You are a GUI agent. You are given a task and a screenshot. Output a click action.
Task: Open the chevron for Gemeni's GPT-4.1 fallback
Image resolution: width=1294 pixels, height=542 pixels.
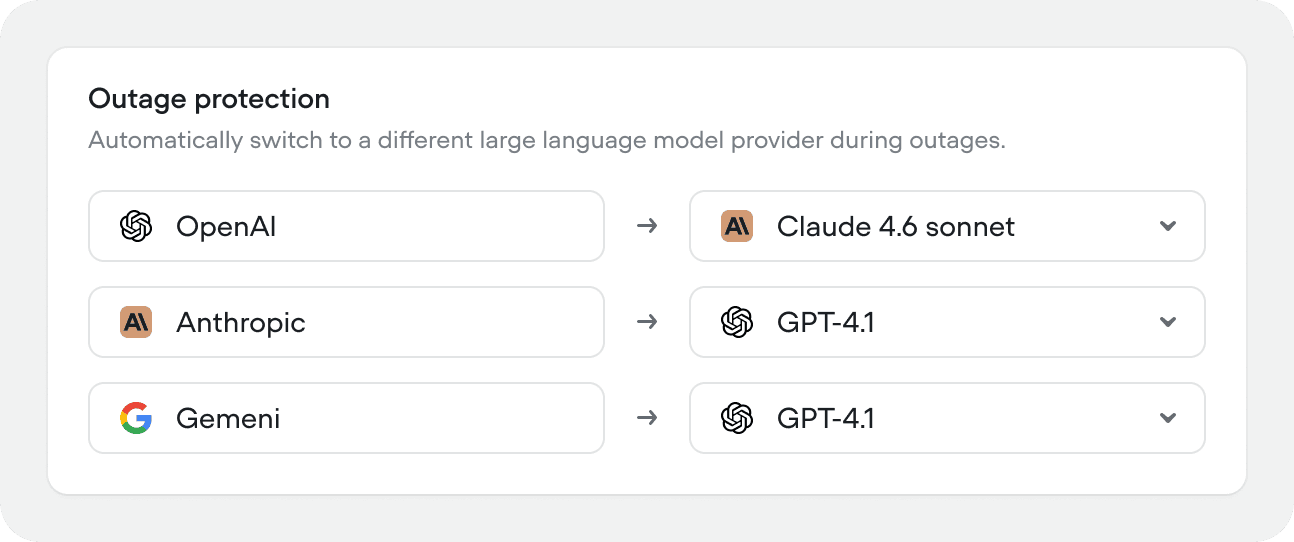(1167, 418)
